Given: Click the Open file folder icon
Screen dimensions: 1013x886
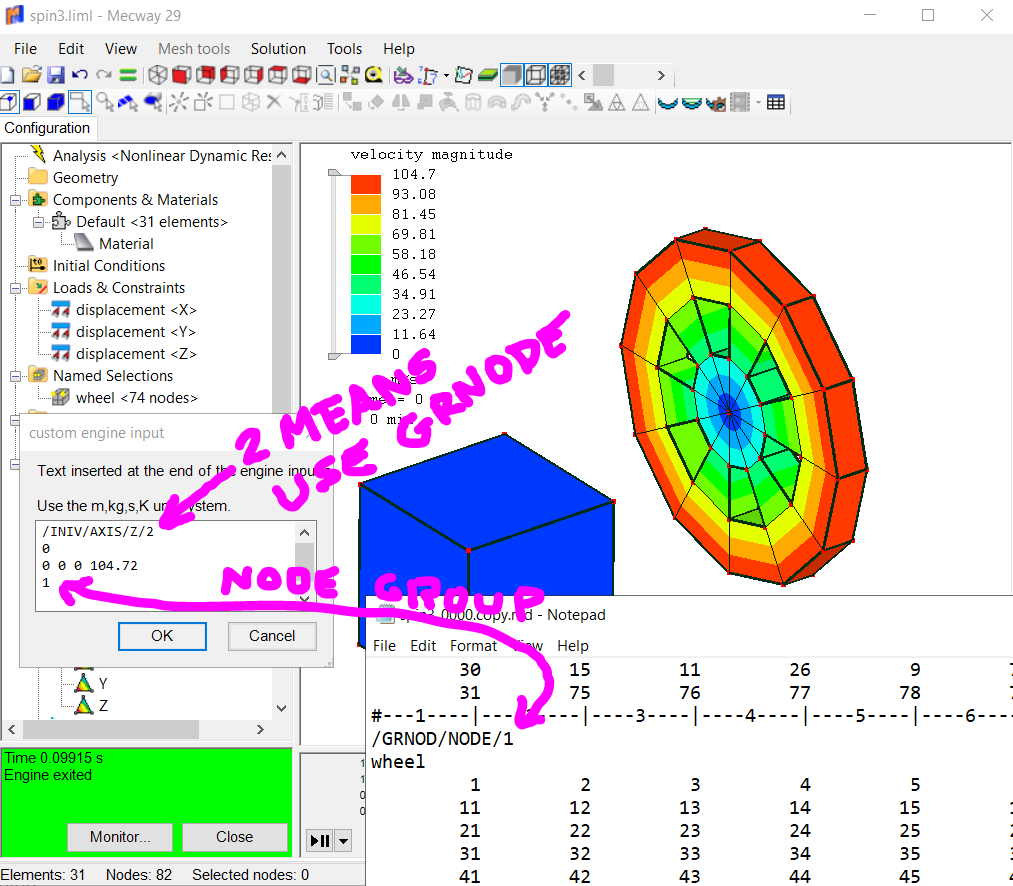Looking at the screenshot, I should click(32, 75).
